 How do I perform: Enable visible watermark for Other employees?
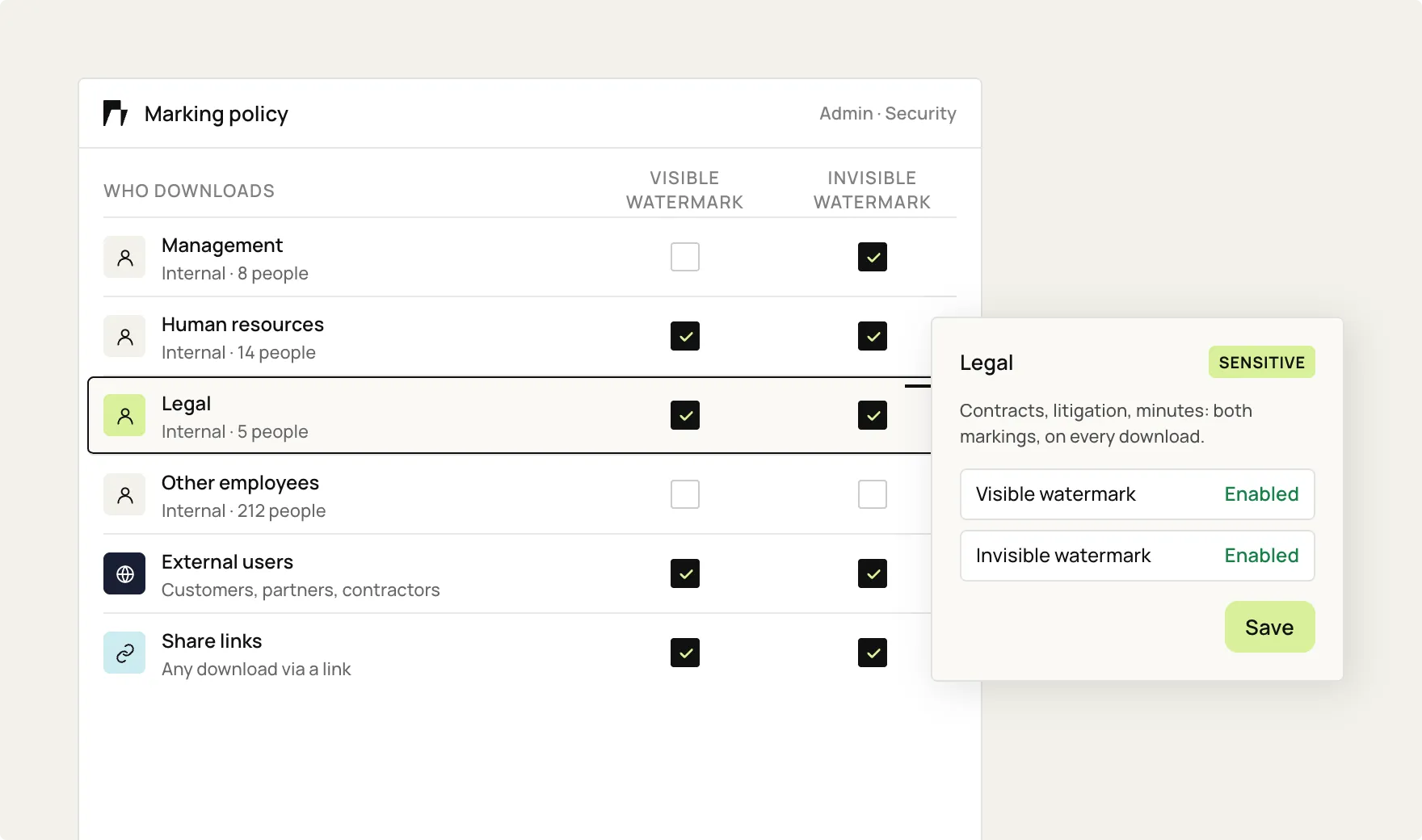click(685, 494)
